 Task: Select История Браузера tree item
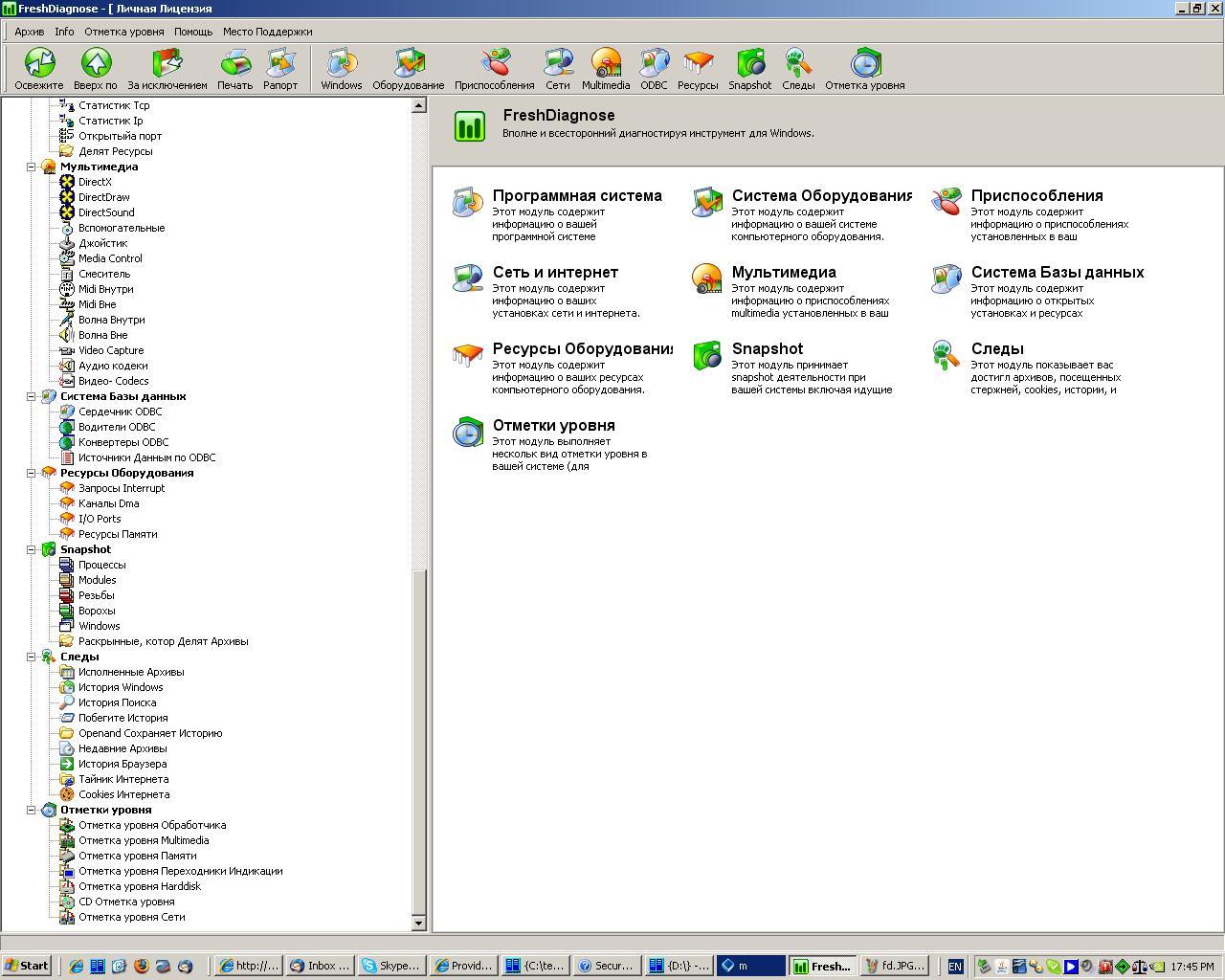click(x=122, y=764)
